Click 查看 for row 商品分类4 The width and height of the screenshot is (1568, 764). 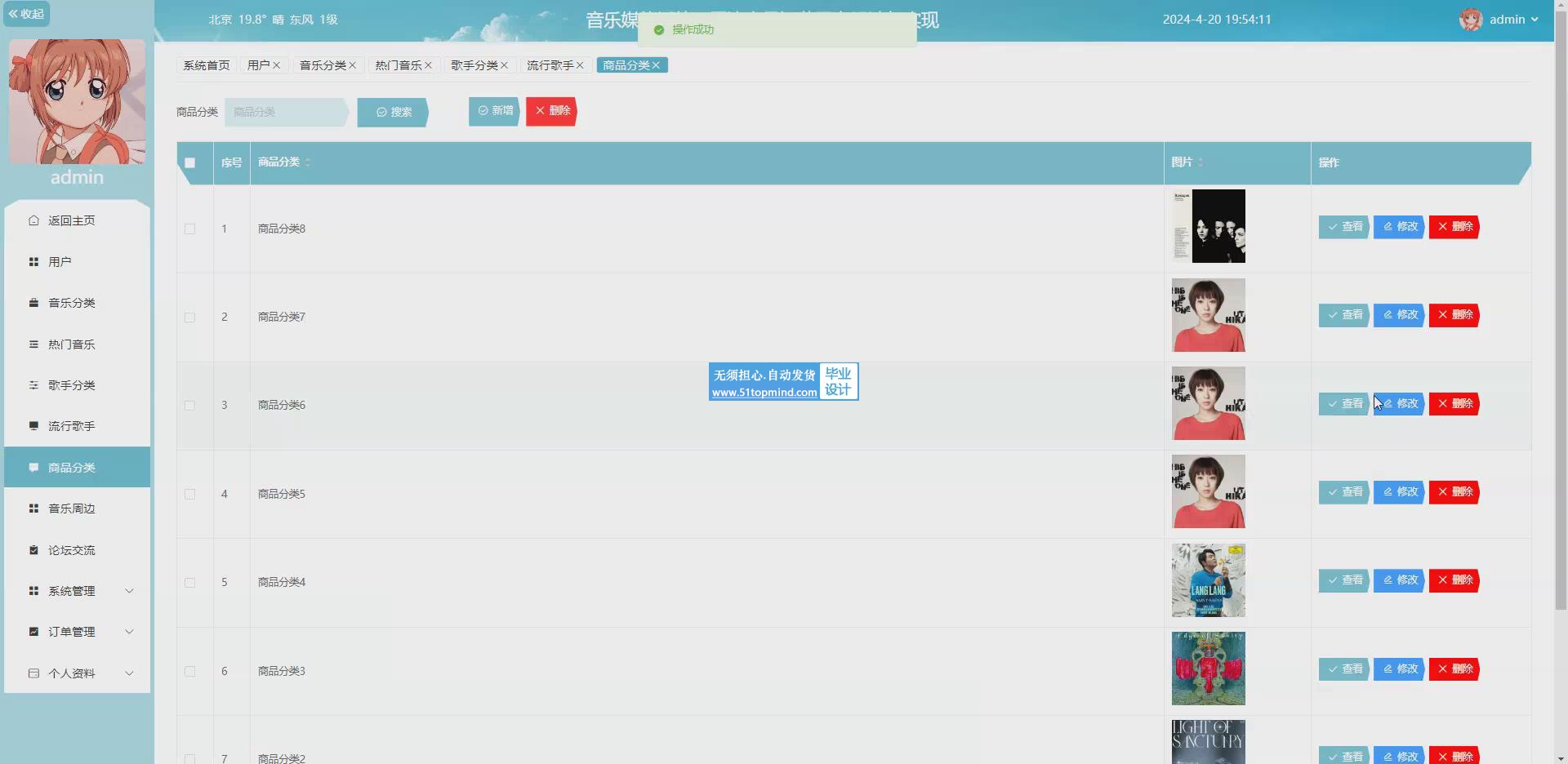(x=1344, y=580)
